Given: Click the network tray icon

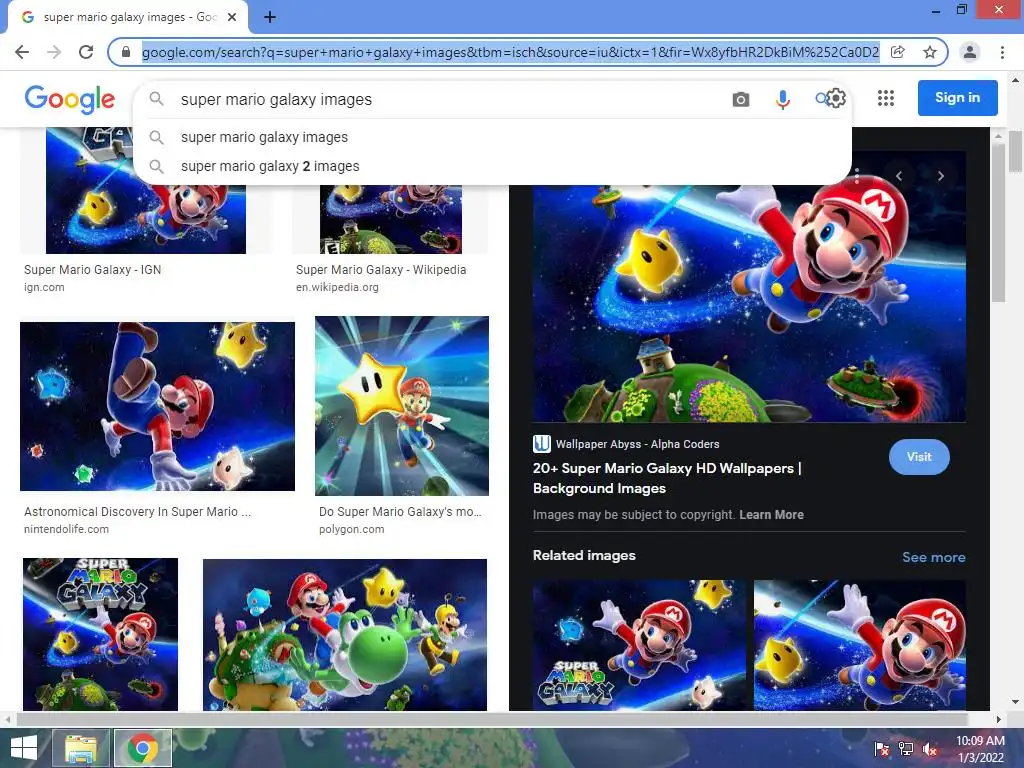Looking at the screenshot, I should point(906,749).
